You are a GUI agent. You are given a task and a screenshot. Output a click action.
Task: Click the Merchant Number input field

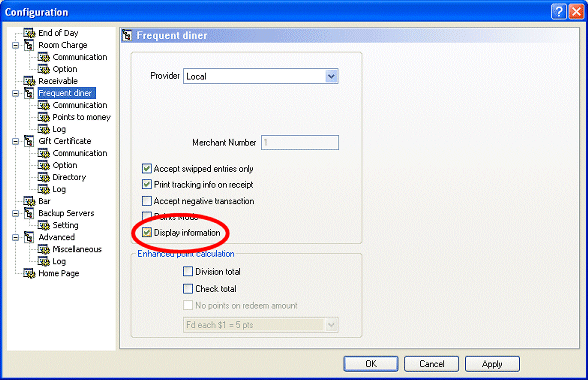(x=300, y=143)
